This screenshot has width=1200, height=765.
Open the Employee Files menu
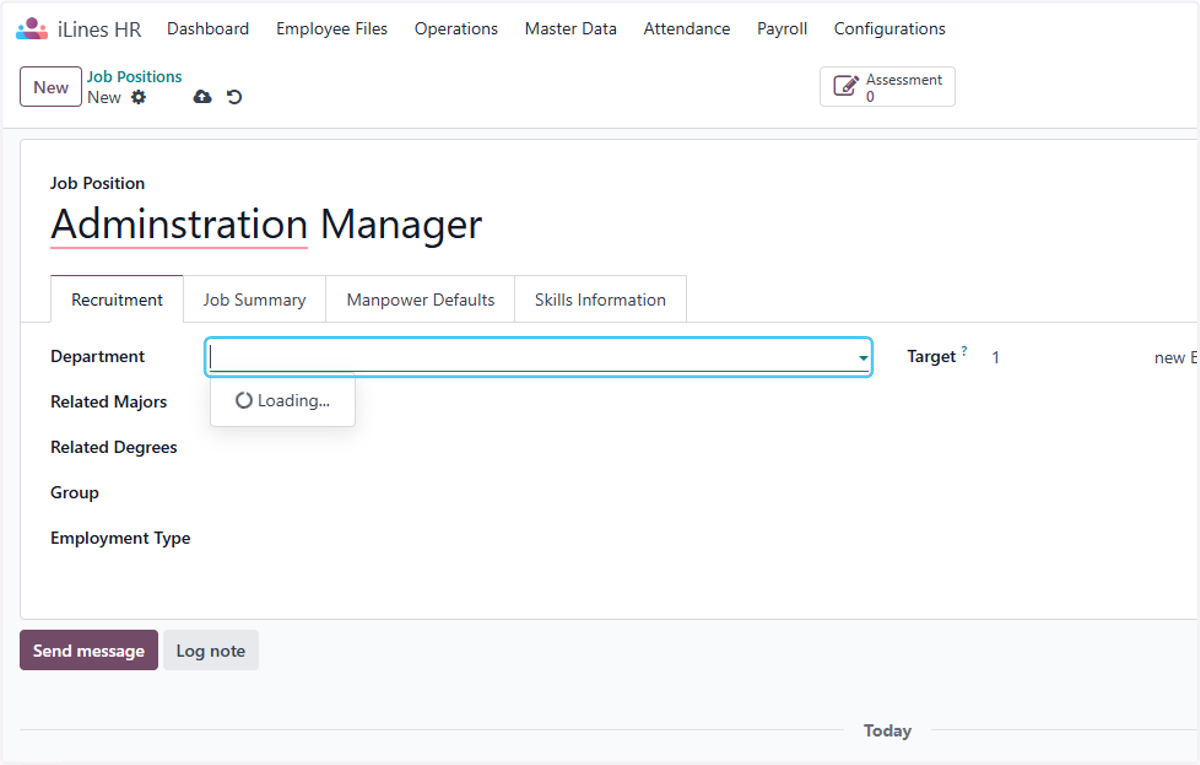[332, 29]
